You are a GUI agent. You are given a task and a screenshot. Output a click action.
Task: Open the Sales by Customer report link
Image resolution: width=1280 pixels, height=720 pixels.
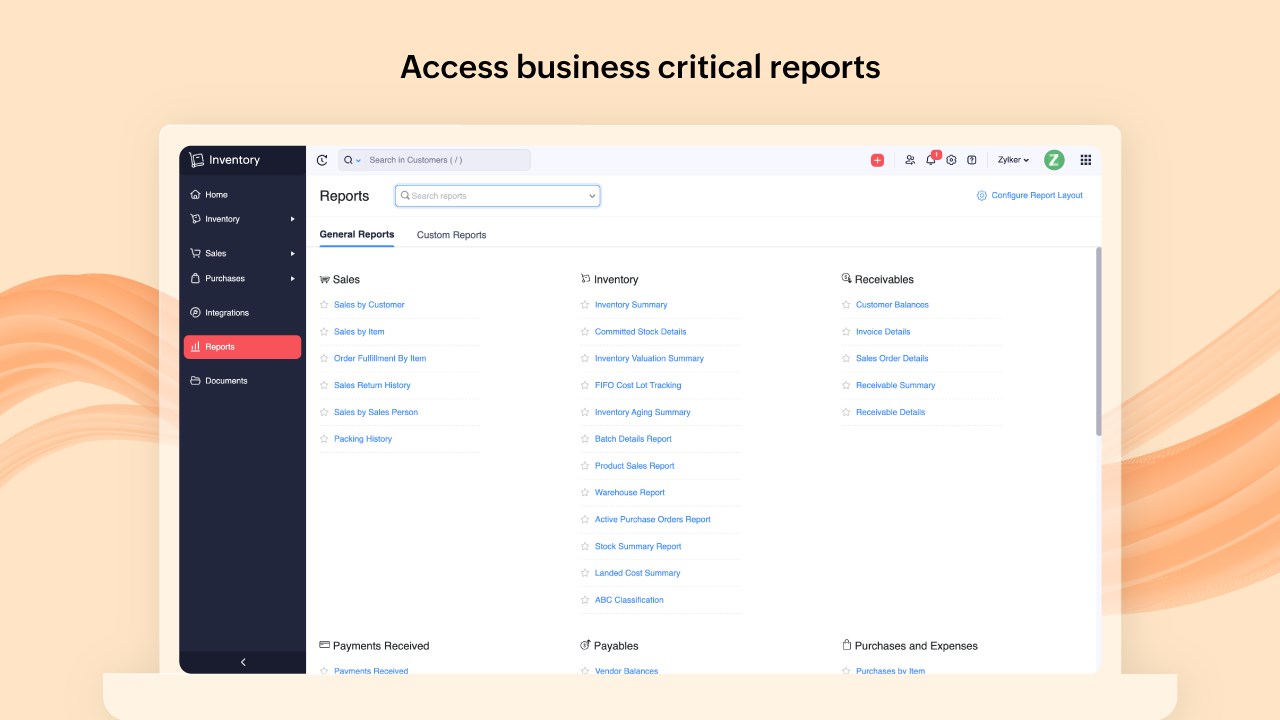(x=369, y=305)
